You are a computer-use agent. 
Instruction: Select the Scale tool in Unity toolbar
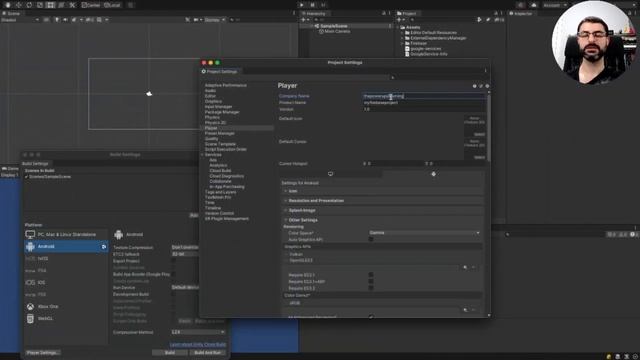pos(40,5)
